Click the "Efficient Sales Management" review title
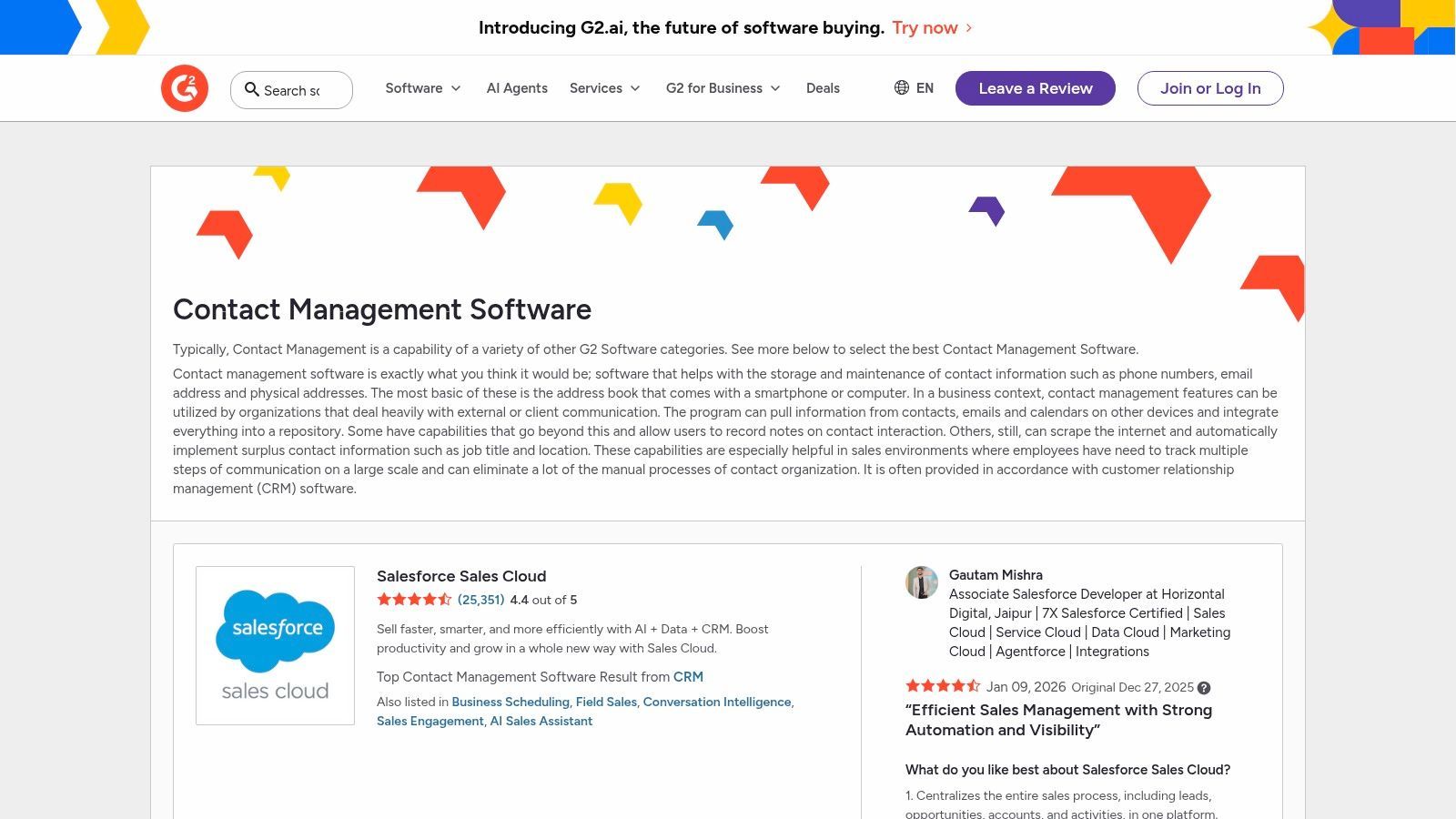The width and height of the screenshot is (1456, 819). pyautogui.click(x=1058, y=720)
